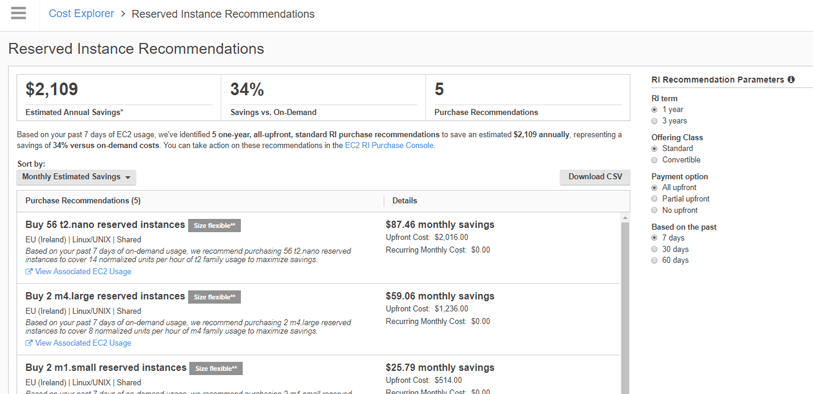Click external link icon under t2.nano recommendation
This screenshot has width=813, height=394.
29,272
